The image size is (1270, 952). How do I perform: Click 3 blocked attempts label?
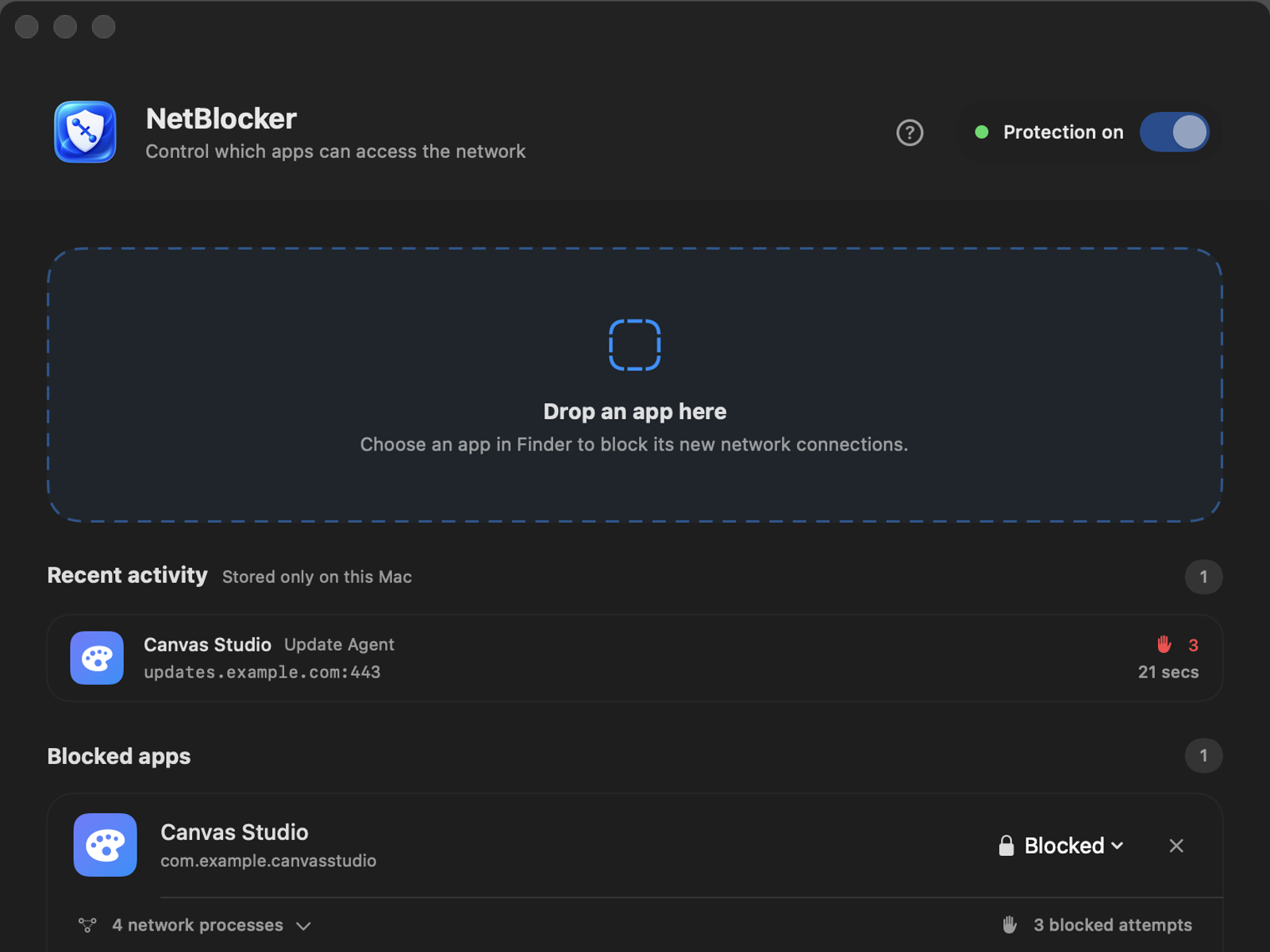pyautogui.click(x=1113, y=925)
